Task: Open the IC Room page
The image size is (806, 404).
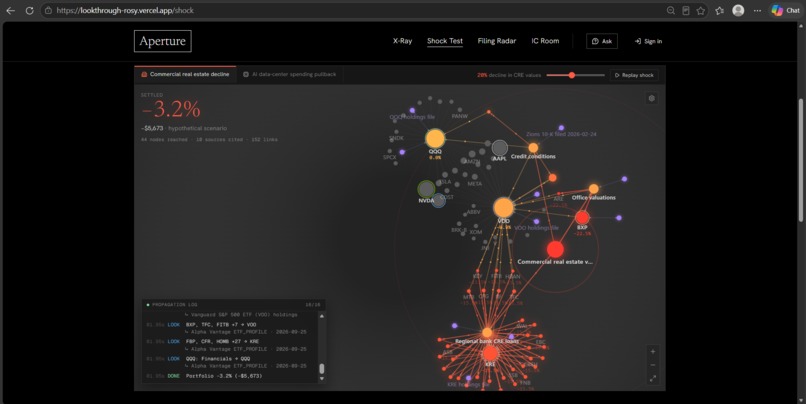Action: 545,41
